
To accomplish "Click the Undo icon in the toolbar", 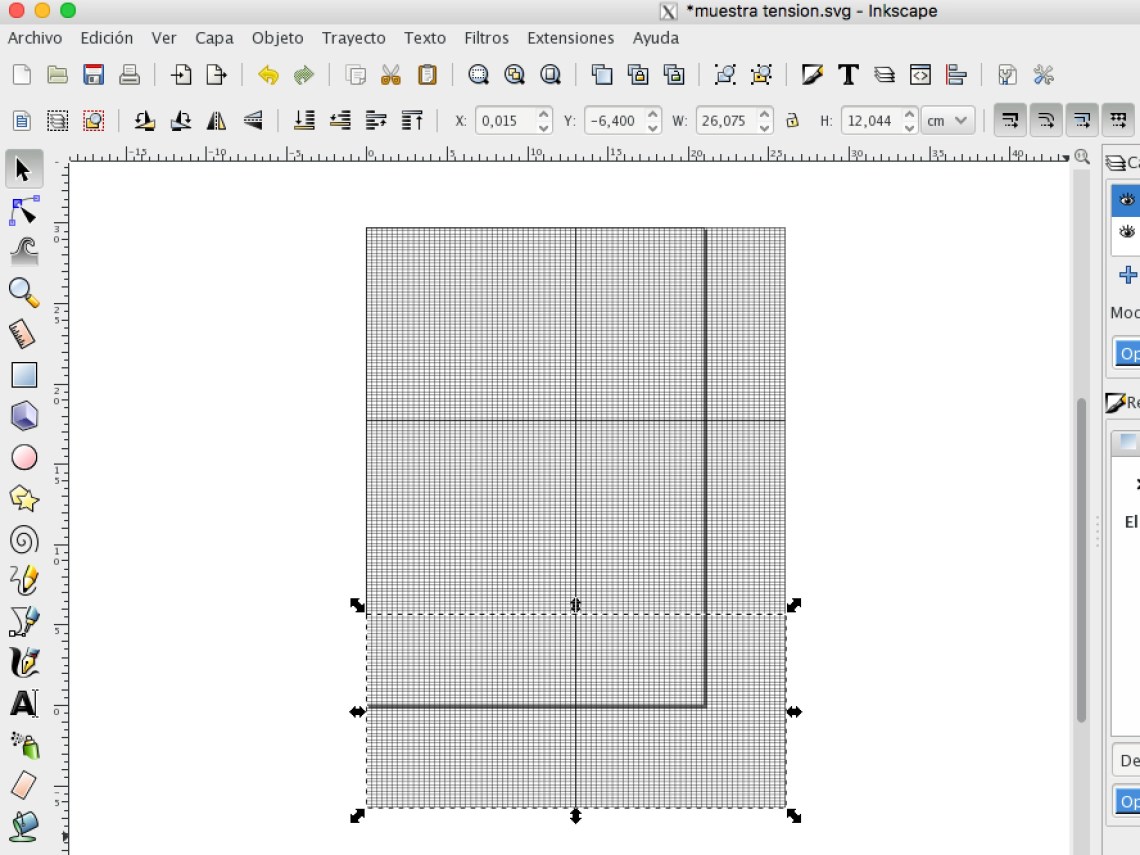I will [267, 74].
